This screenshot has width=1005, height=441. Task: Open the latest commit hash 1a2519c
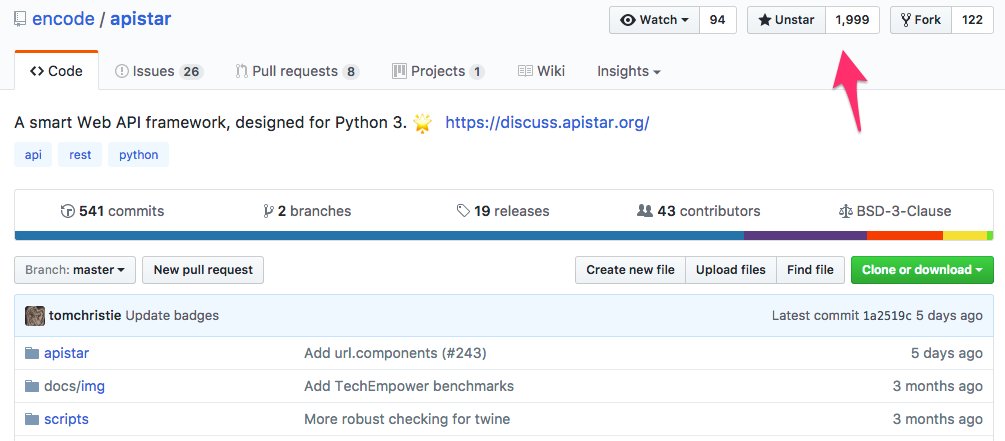[x=886, y=315]
